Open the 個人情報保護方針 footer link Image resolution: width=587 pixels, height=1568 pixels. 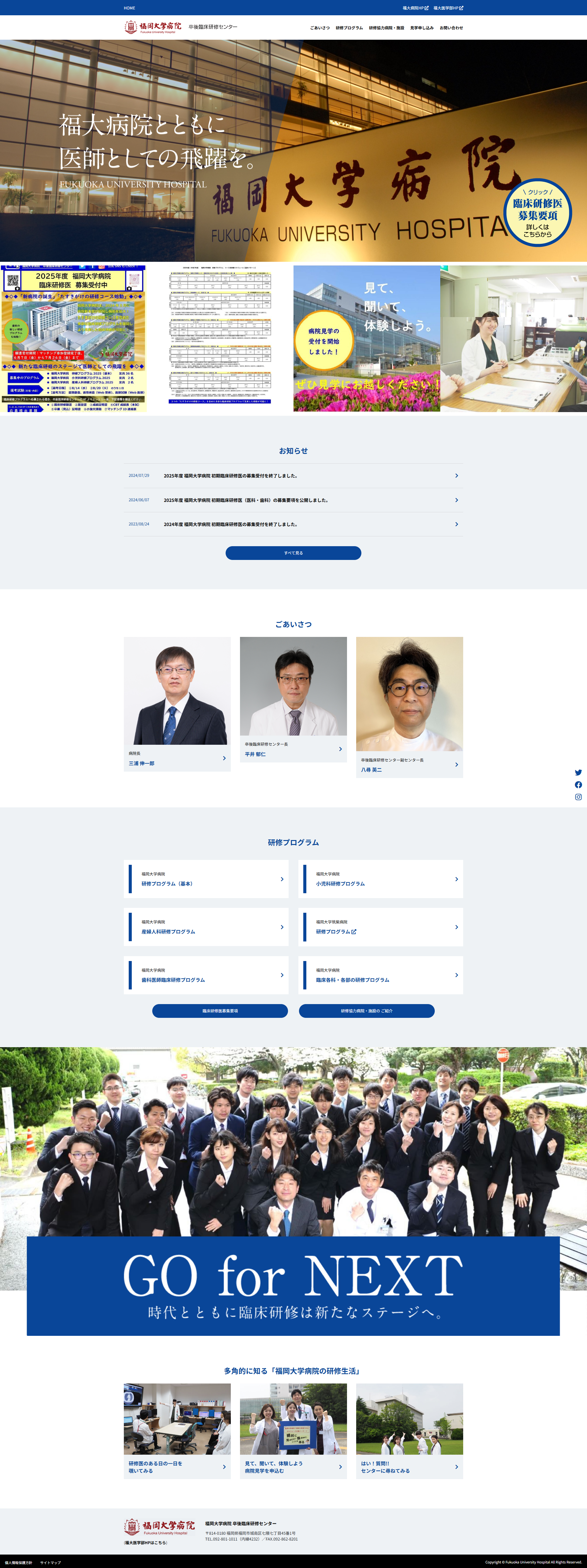pos(18,1562)
